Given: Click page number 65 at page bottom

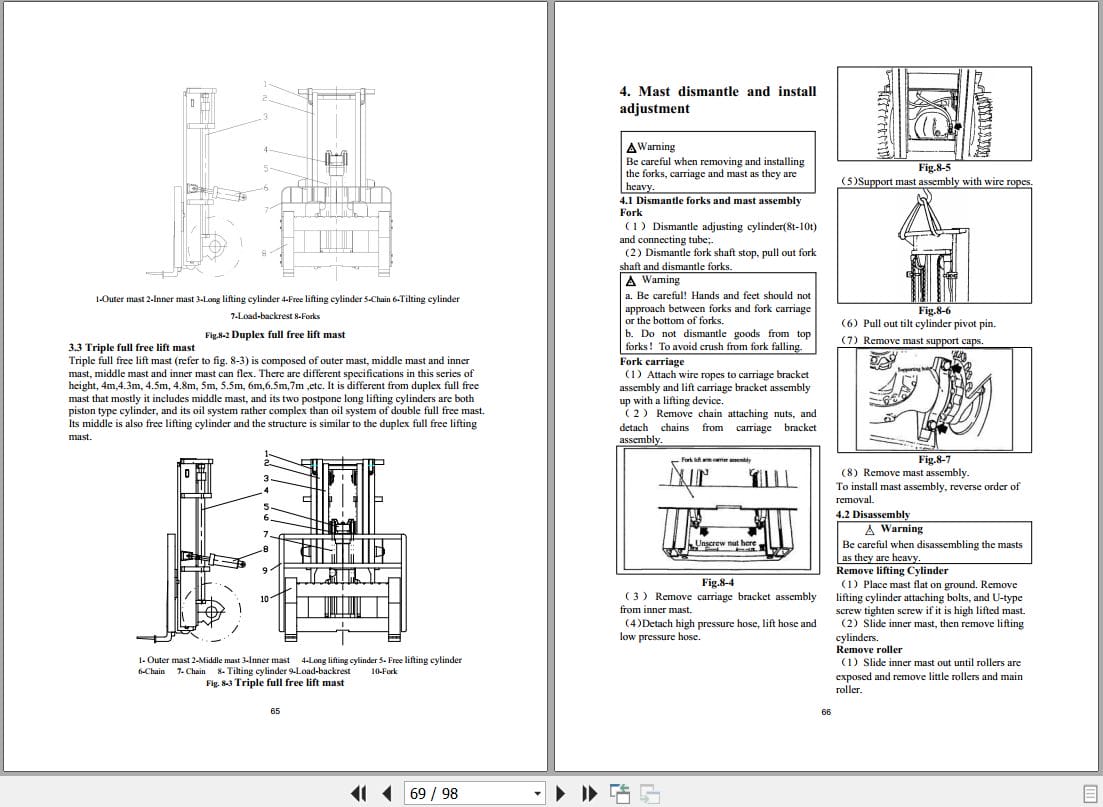Looking at the screenshot, I should [275, 711].
